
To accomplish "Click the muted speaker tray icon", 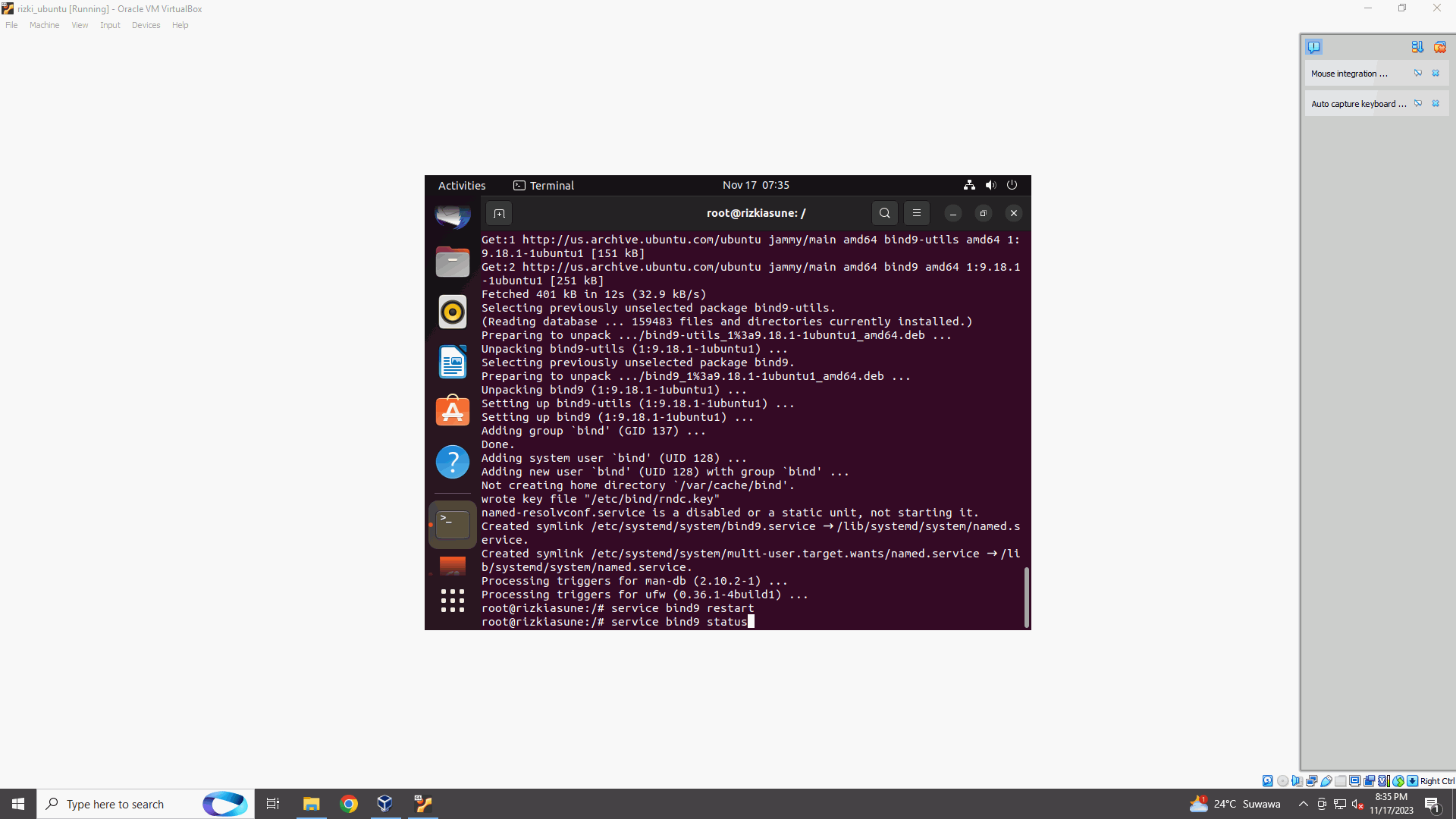I will point(1358,805).
